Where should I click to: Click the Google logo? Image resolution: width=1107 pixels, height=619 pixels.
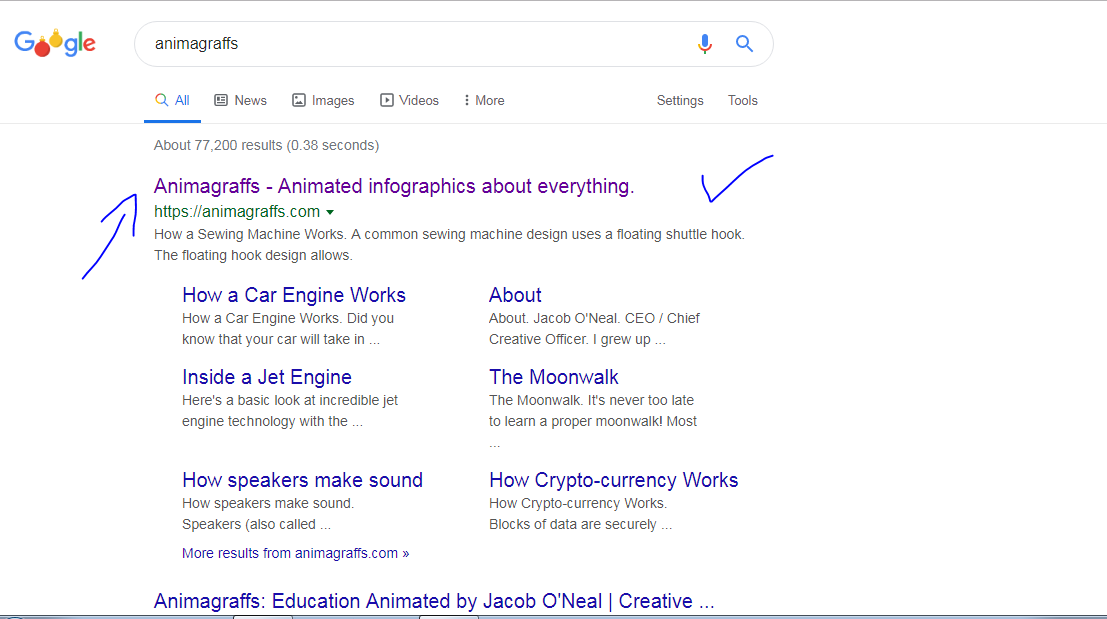[x=55, y=44]
